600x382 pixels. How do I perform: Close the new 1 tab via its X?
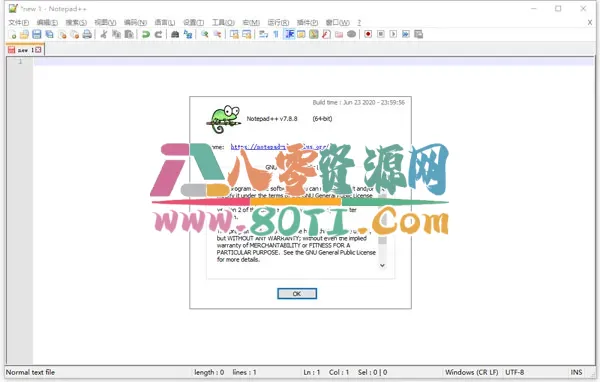(x=38, y=50)
